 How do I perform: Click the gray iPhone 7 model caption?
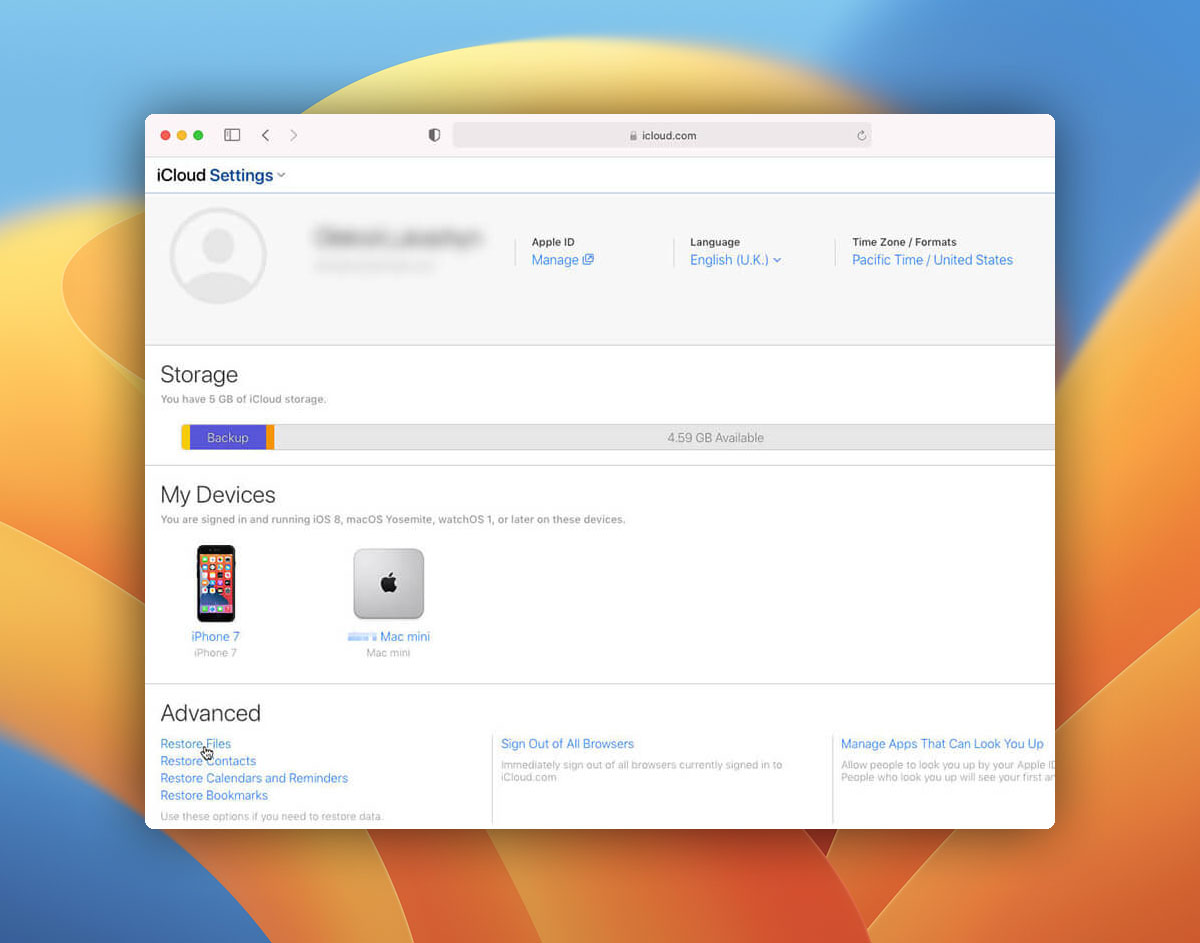(215, 653)
